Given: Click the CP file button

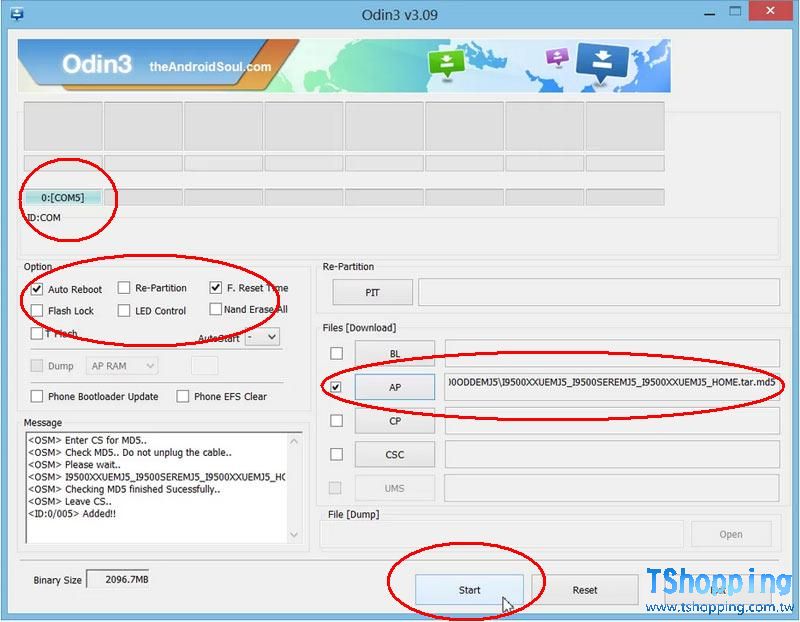Looking at the screenshot, I should (395, 420).
